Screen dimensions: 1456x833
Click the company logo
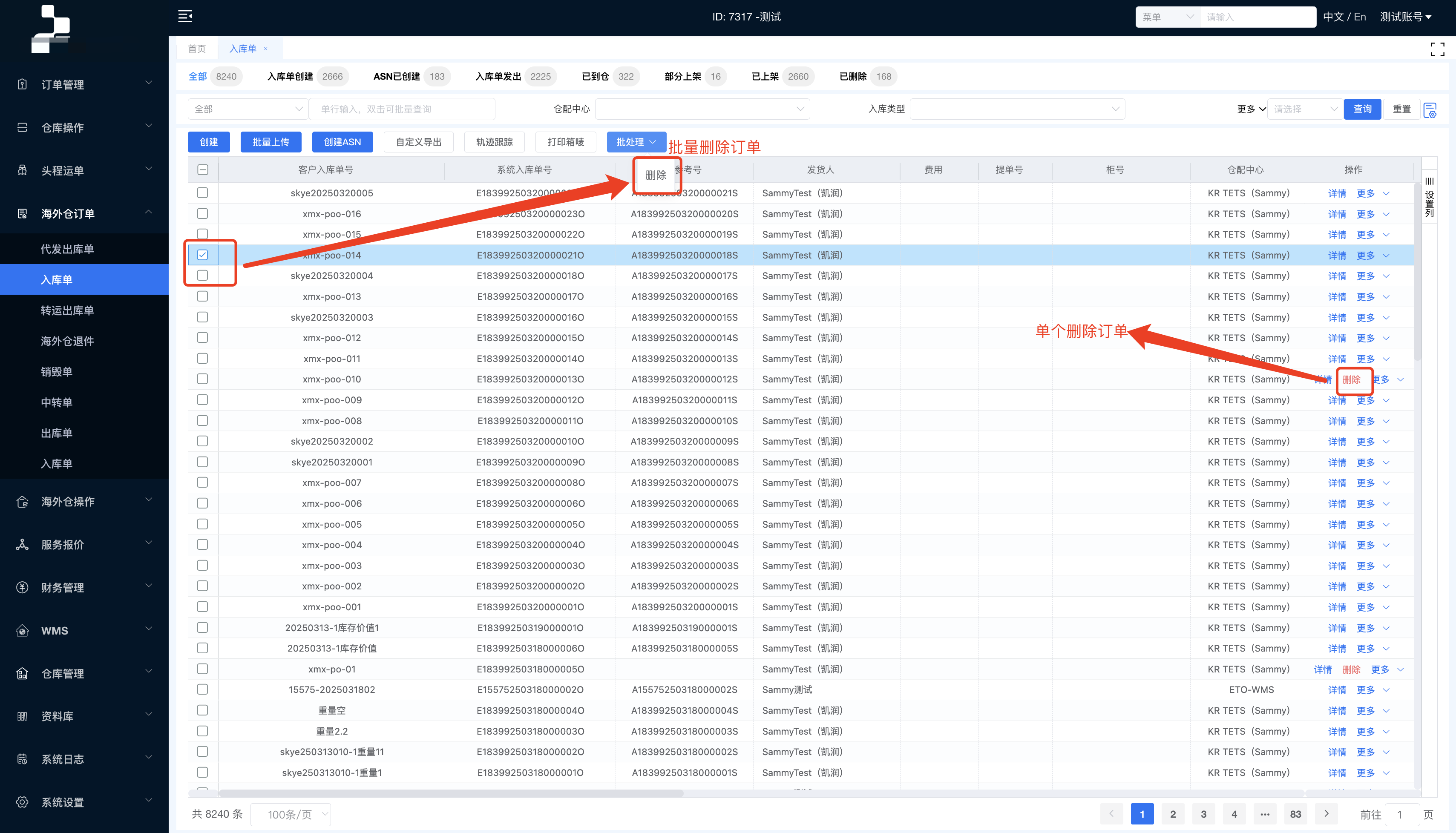(x=51, y=29)
